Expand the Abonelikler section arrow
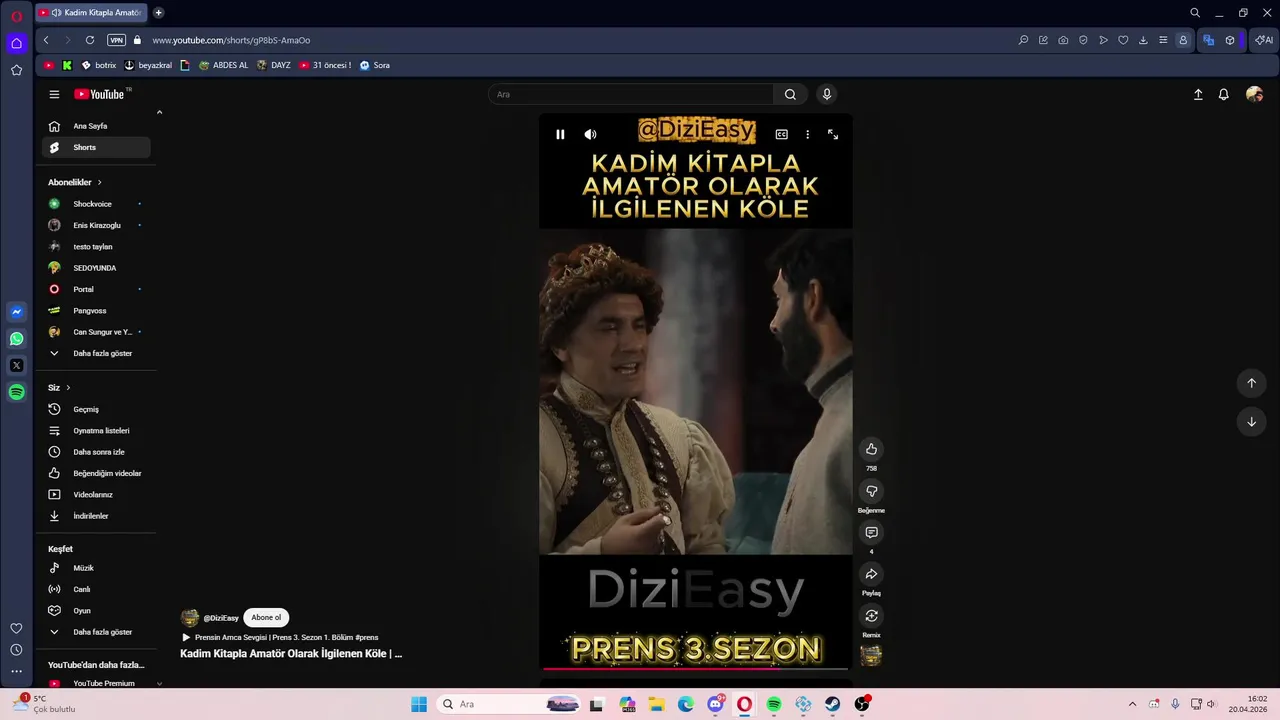Screen dimensions: 1280x720 coord(99,182)
